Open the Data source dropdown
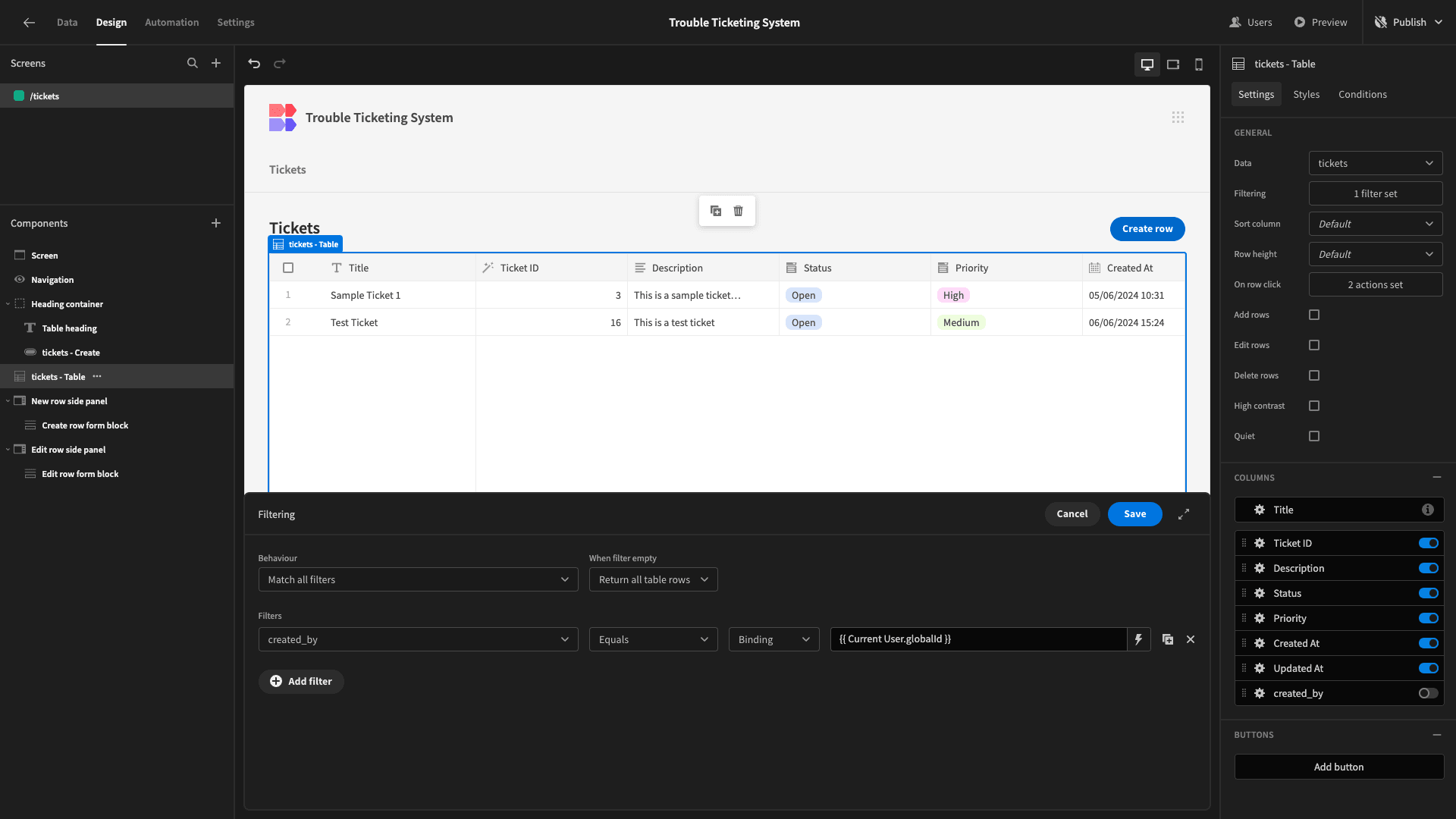This screenshot has width=1456, height=819. coord(1376,163)
